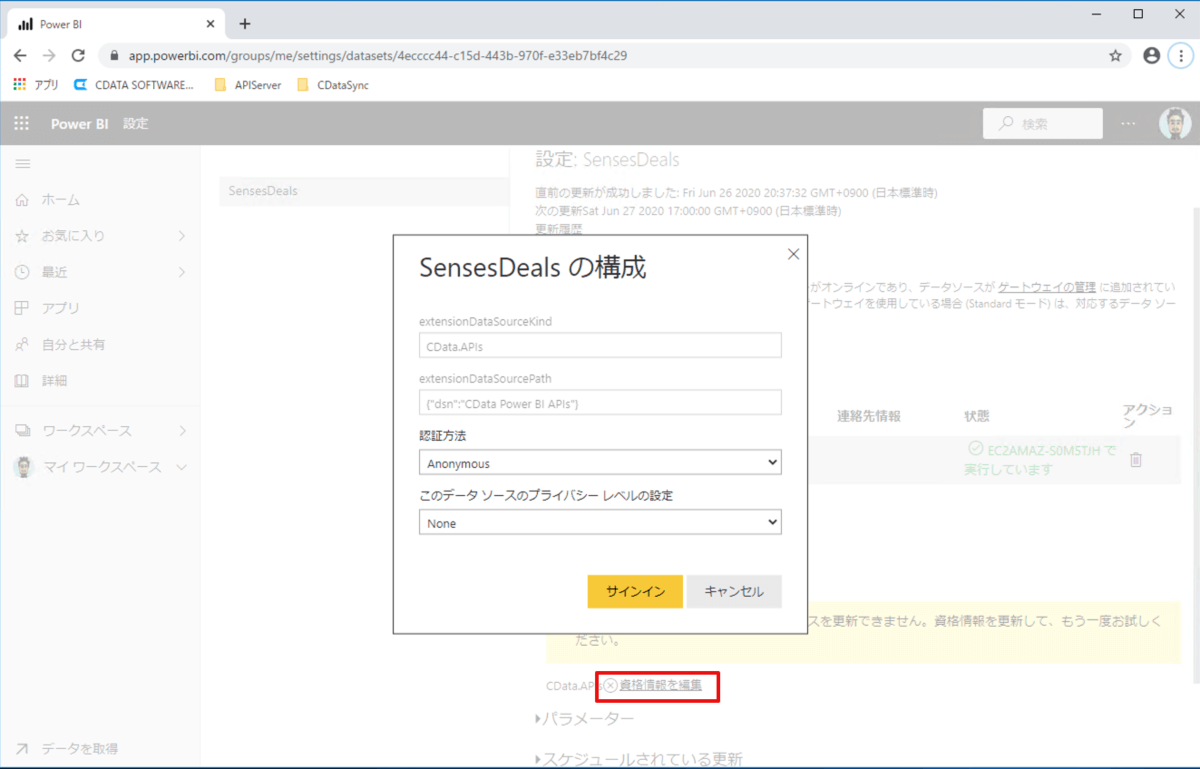Screen dimensions: 1200x769
Task: Reload the page
Action: pyautogui.click(x=78, y=56)
